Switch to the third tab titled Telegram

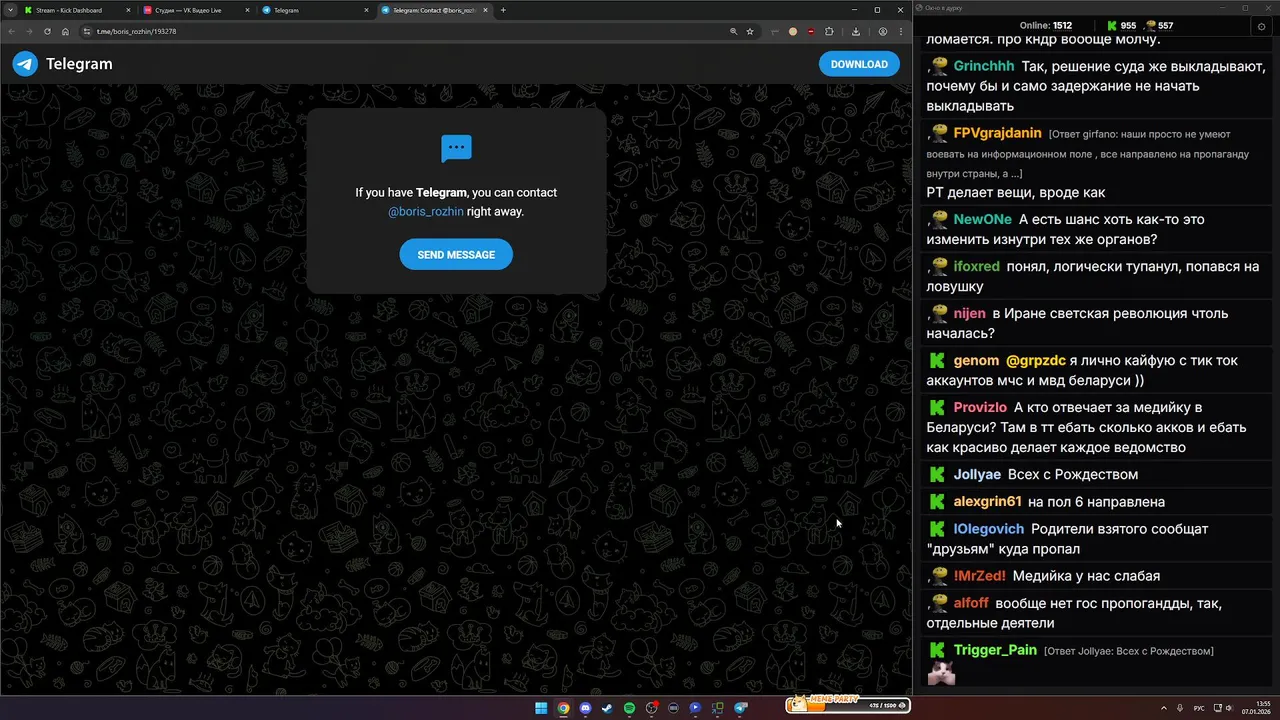click(315, 10)
